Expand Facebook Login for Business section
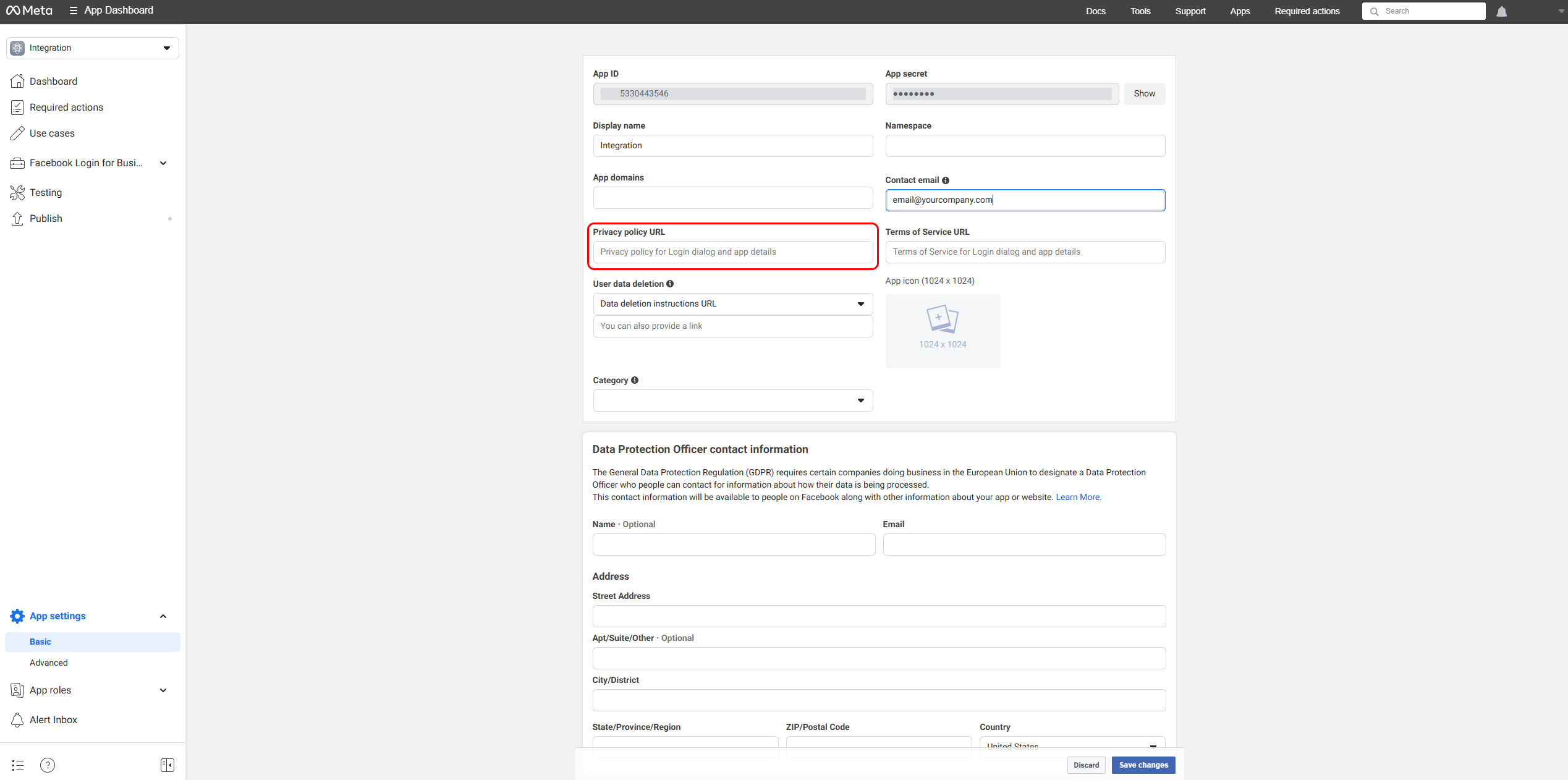 163,163
